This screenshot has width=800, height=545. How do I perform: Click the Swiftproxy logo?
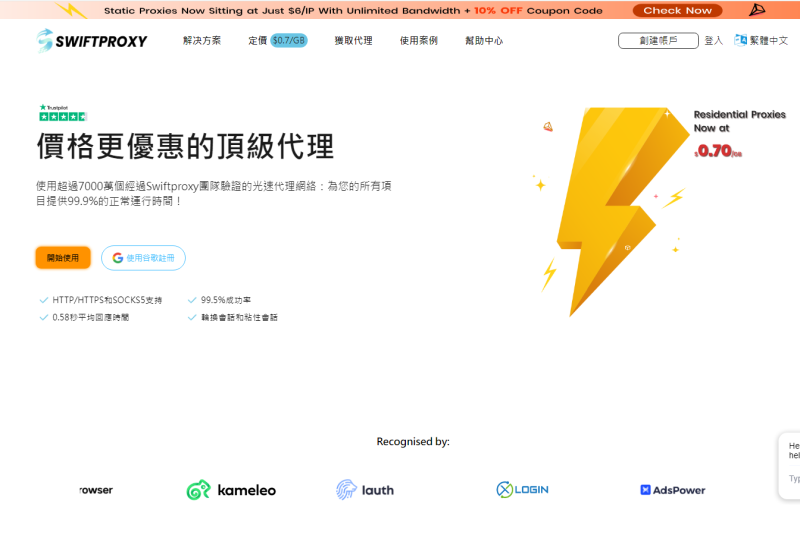click(x=92, y=40)
